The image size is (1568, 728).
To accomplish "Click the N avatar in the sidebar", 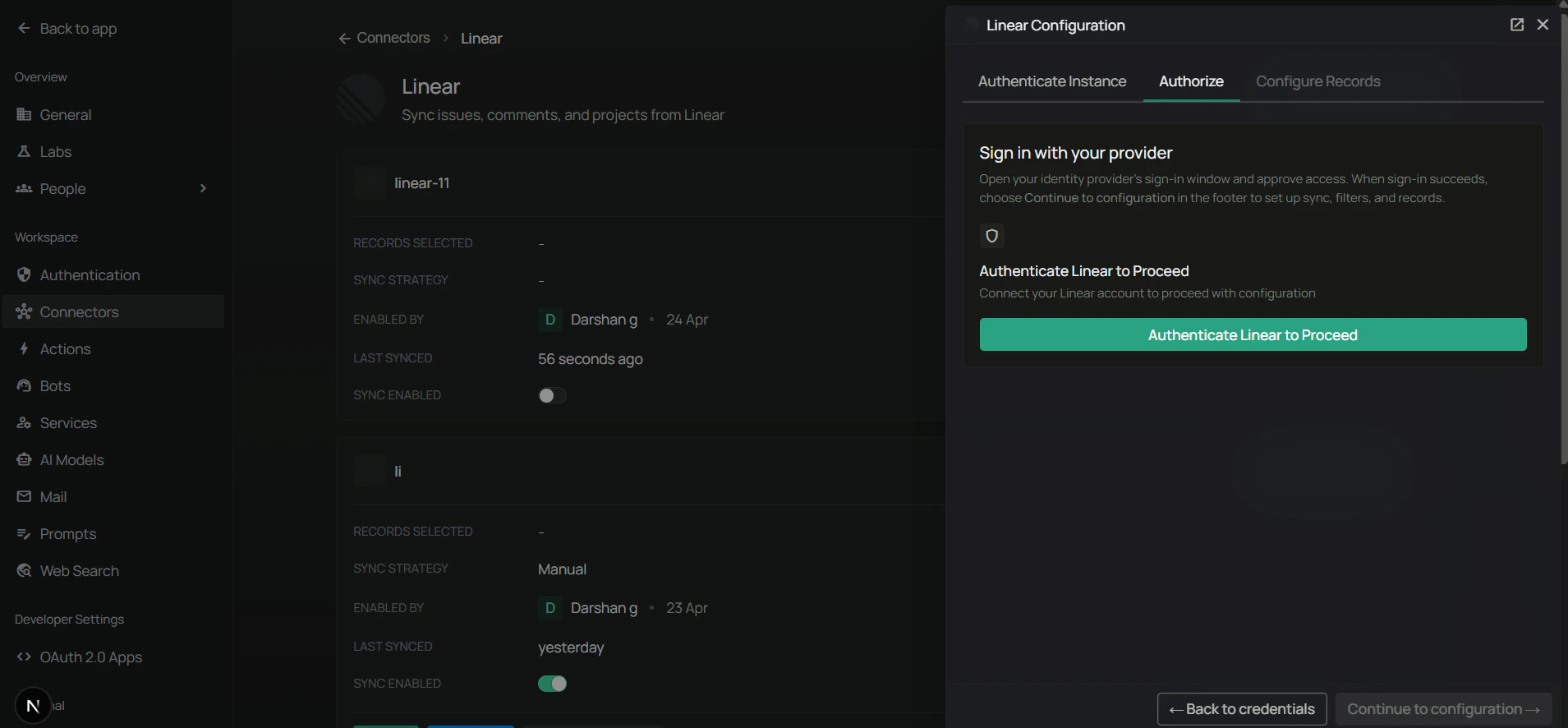I will point(33,706).
